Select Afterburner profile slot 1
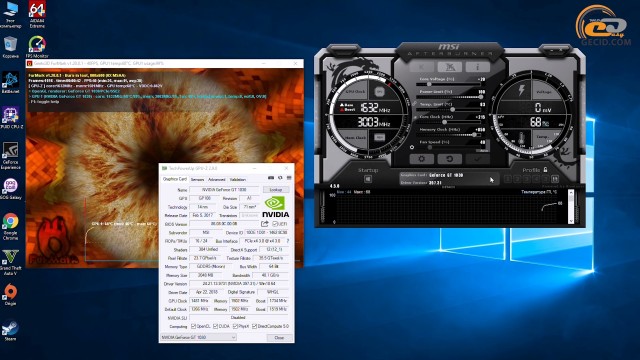This screenshot has width=640, height=360. click(508, 179)
